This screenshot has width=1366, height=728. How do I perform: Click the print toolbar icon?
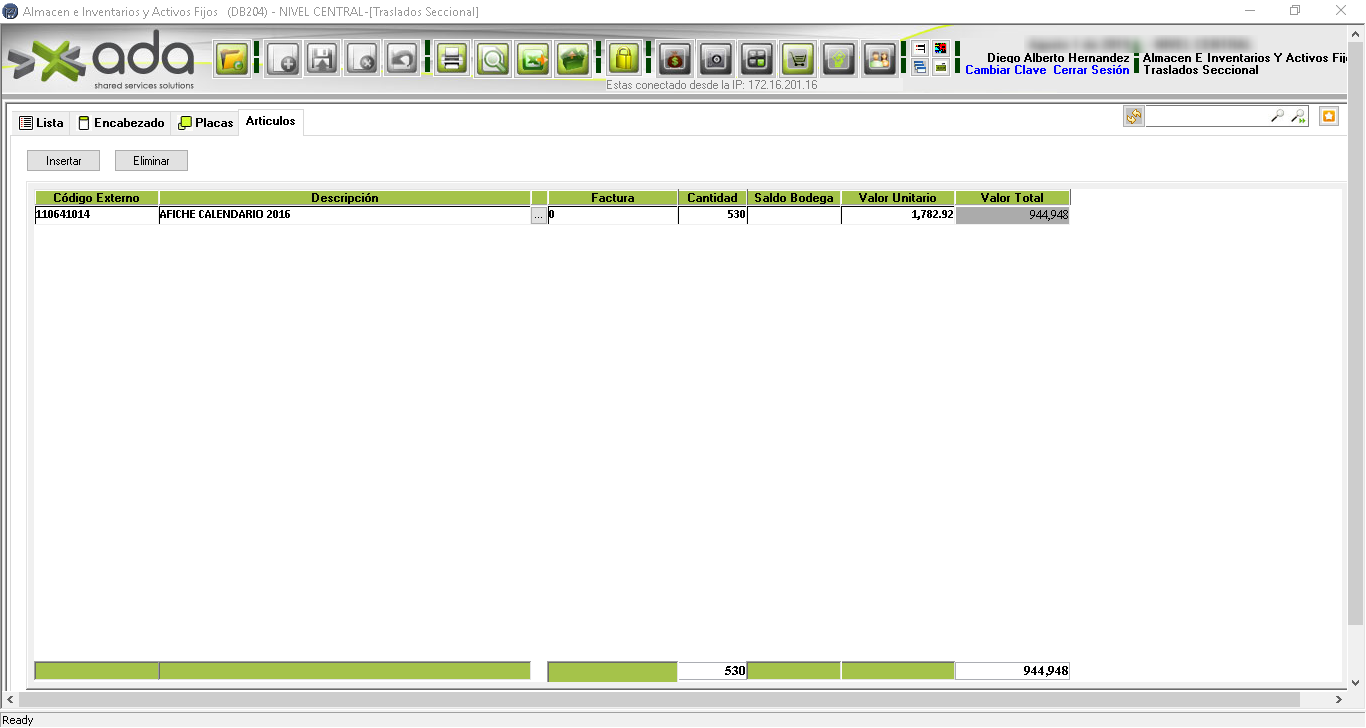452,60
